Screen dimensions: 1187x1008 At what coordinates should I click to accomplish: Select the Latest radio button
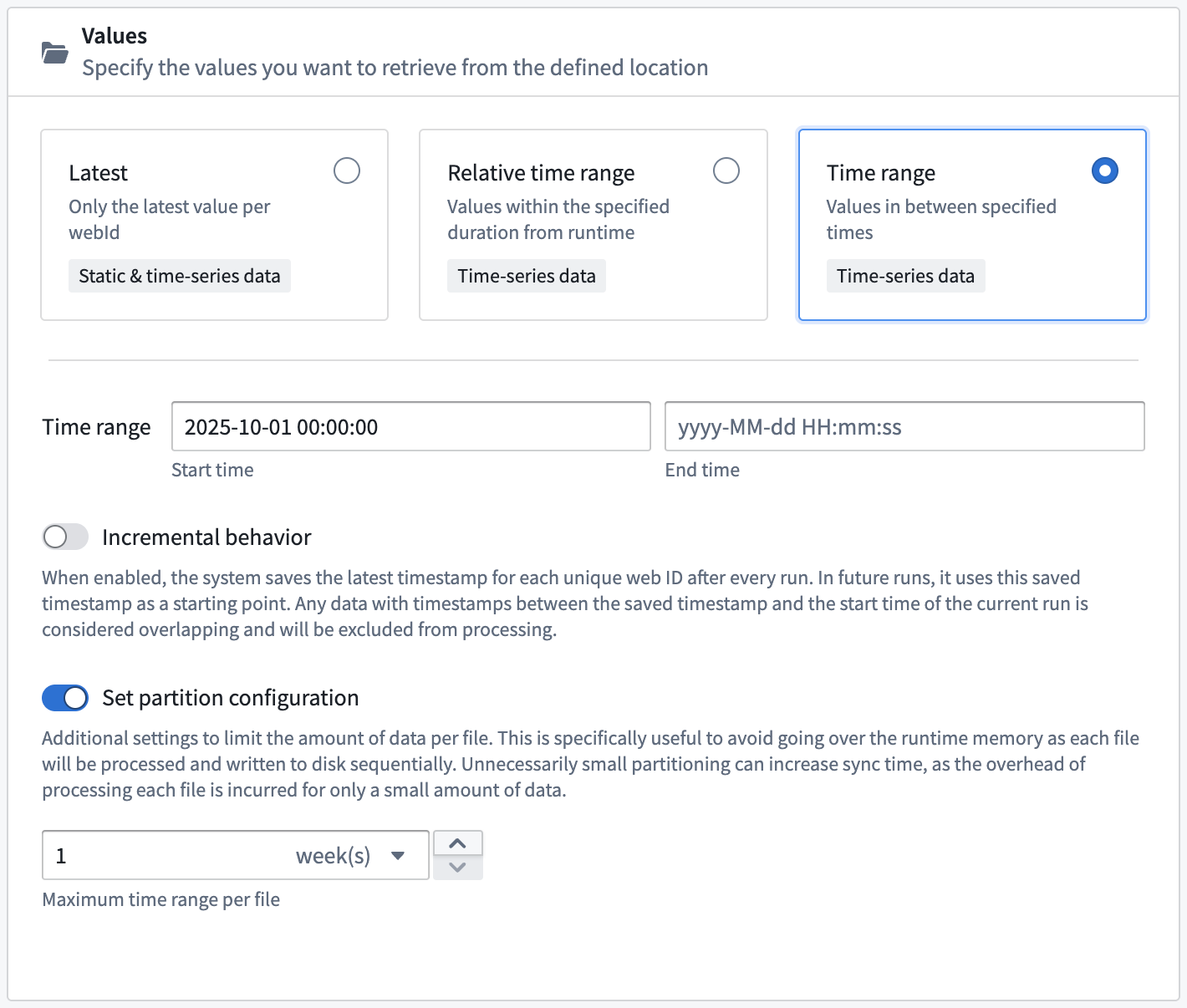click(x=347, y=171)
